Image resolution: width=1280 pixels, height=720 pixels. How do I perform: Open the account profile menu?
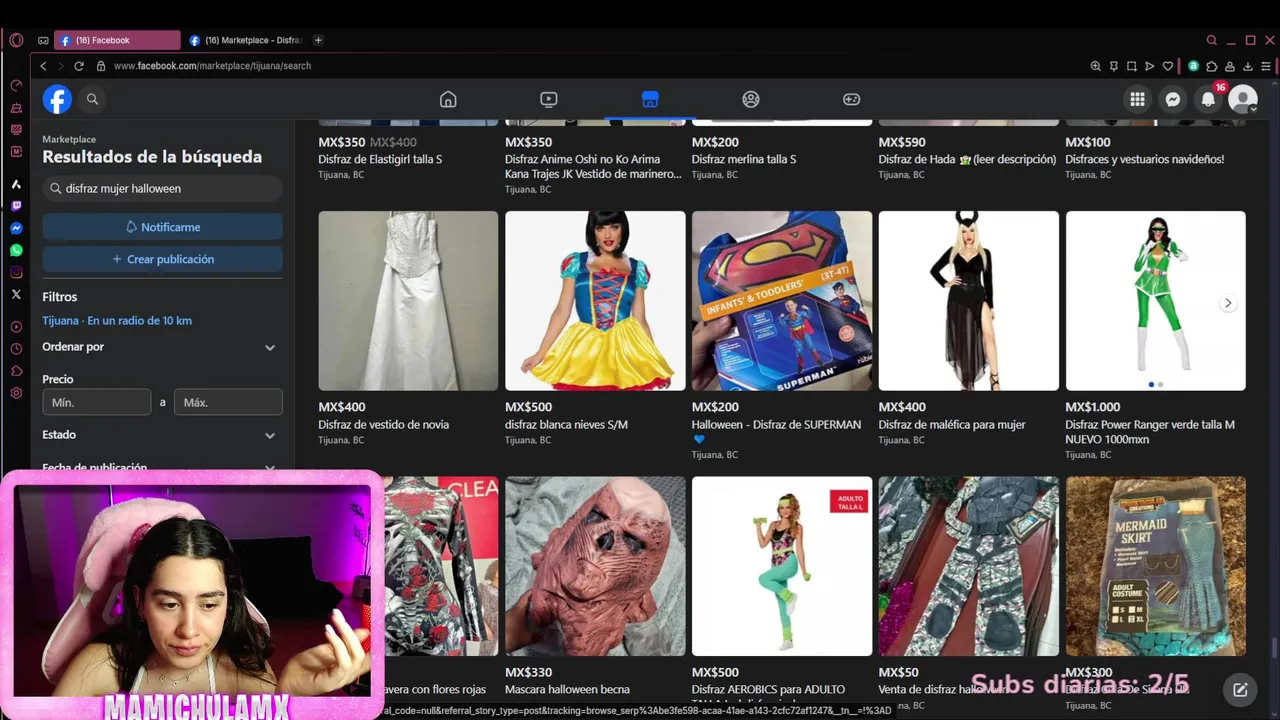[1243, 99]
